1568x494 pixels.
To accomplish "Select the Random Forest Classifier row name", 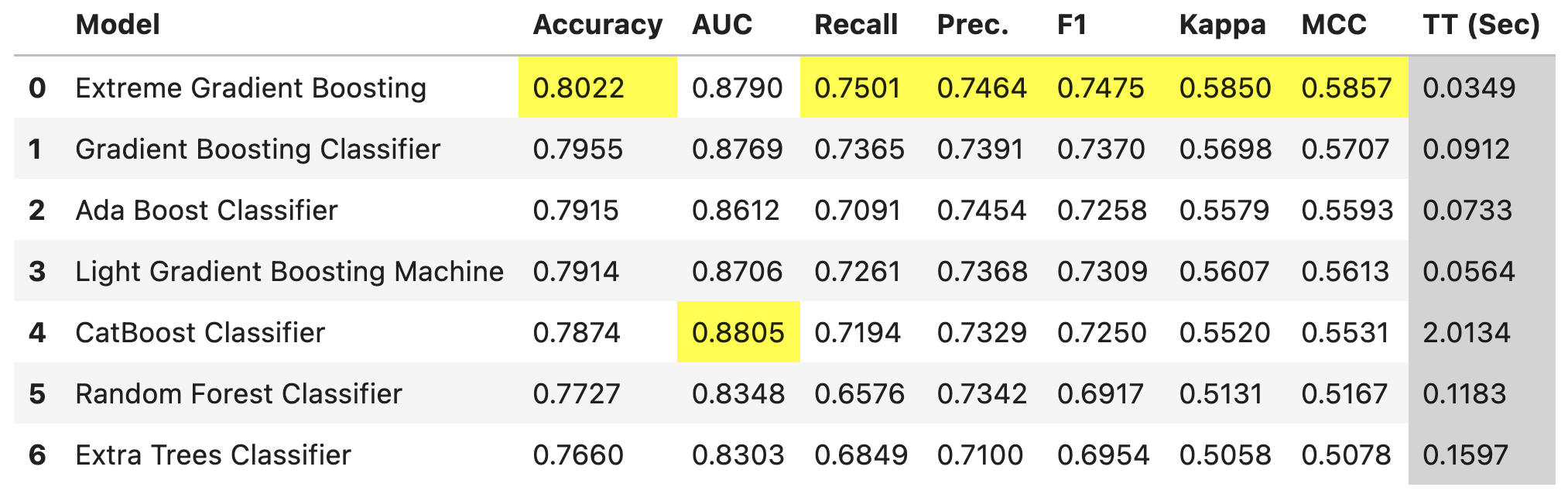I will point(238,394).
